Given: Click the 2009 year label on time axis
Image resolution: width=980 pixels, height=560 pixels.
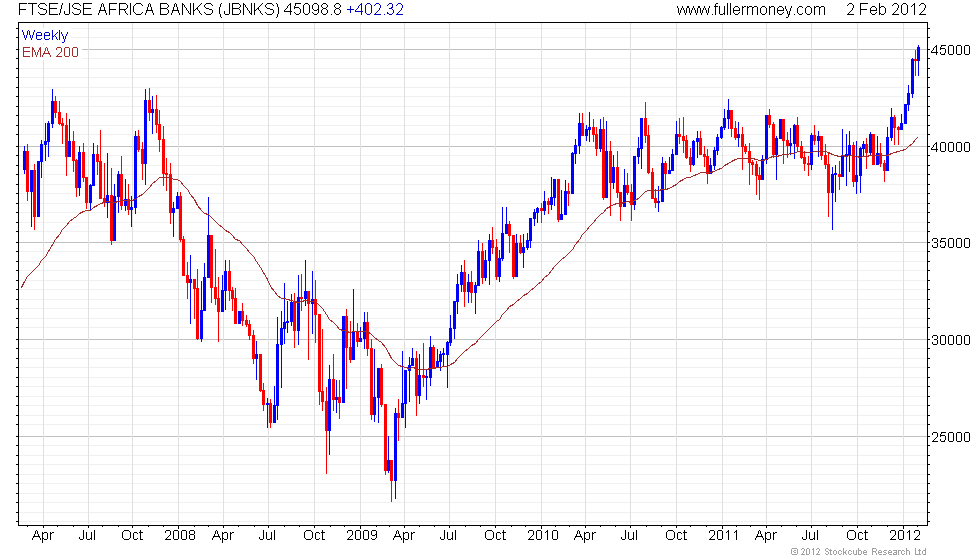Looking at the screenshot, I should click(362, 535).
